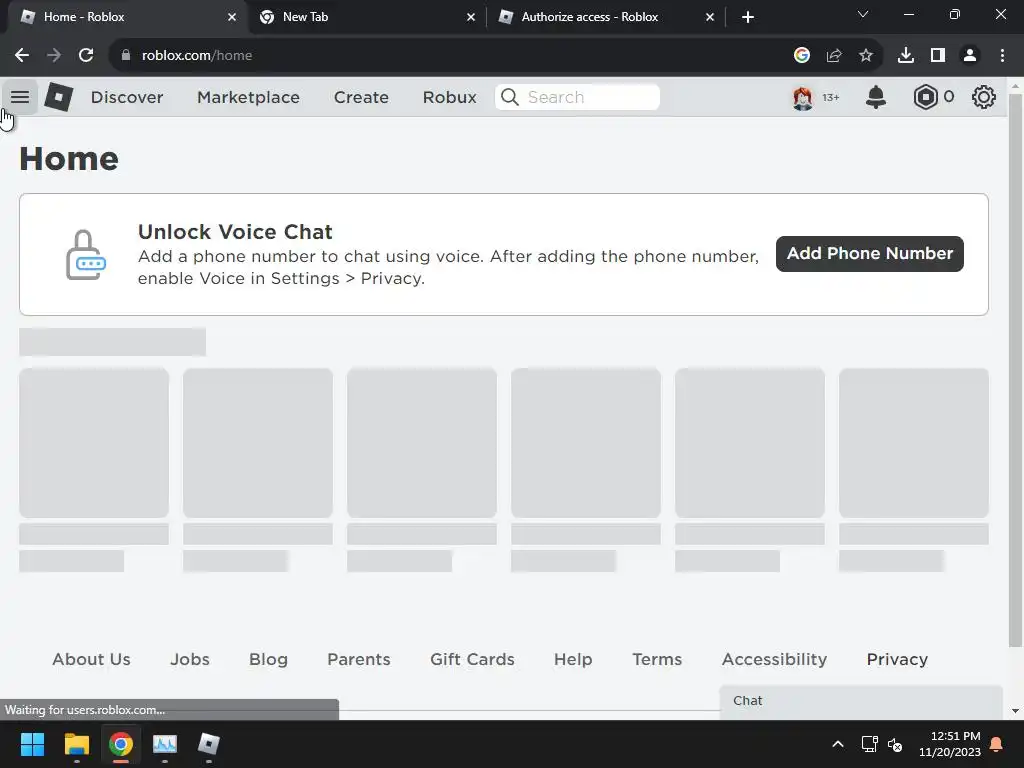The width and height of the screenshot is (1024, 768).
Task: Click the scrollbar down arrow
Action: tap(1016, 711)
